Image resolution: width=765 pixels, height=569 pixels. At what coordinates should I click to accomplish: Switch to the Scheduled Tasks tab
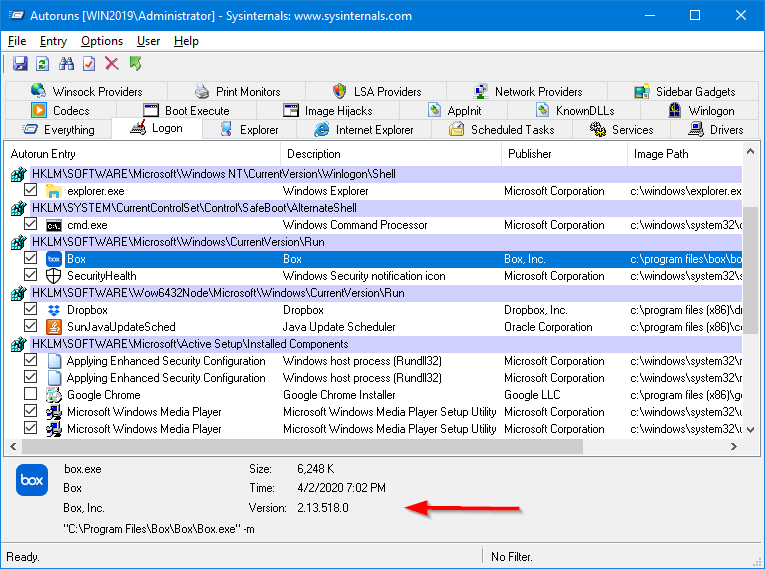pyautogui.click(x=501, y=130)
